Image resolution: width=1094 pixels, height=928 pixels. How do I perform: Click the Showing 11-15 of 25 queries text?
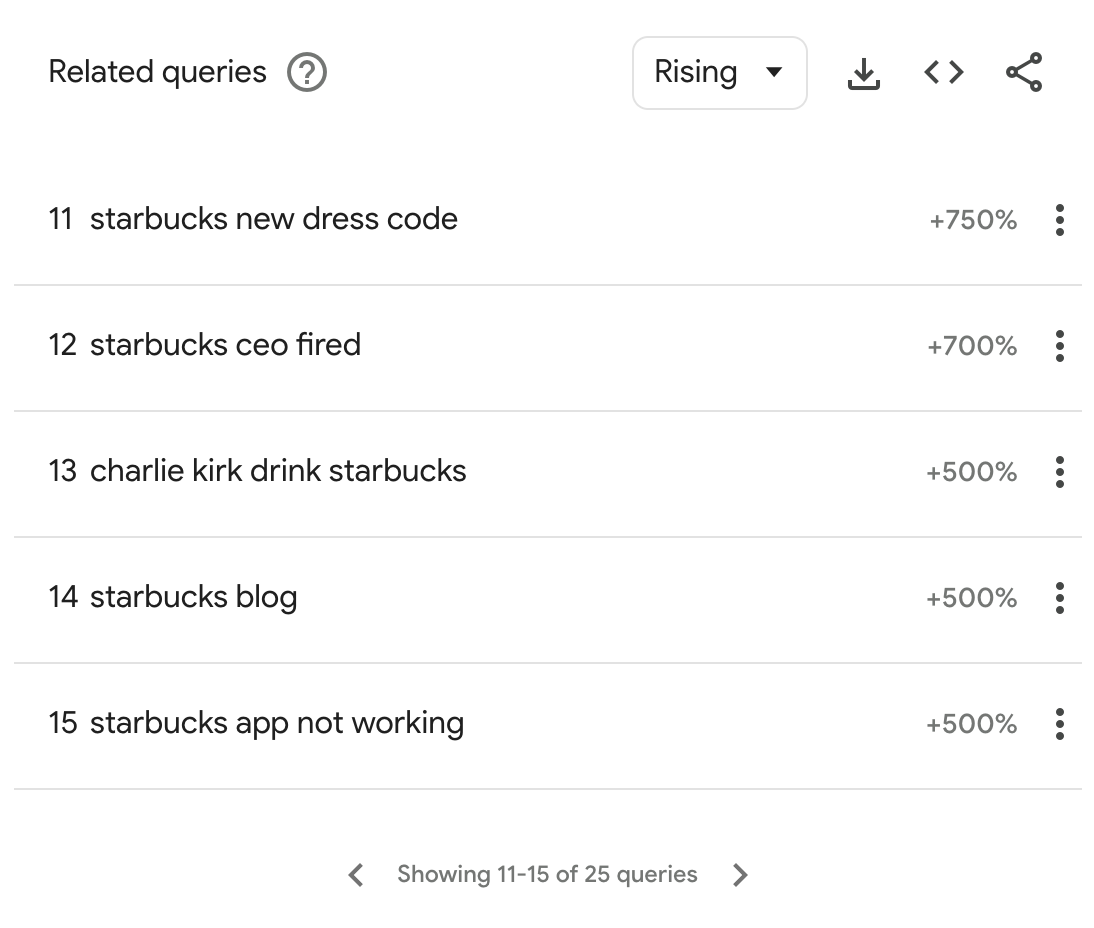[x=547, y=874]
